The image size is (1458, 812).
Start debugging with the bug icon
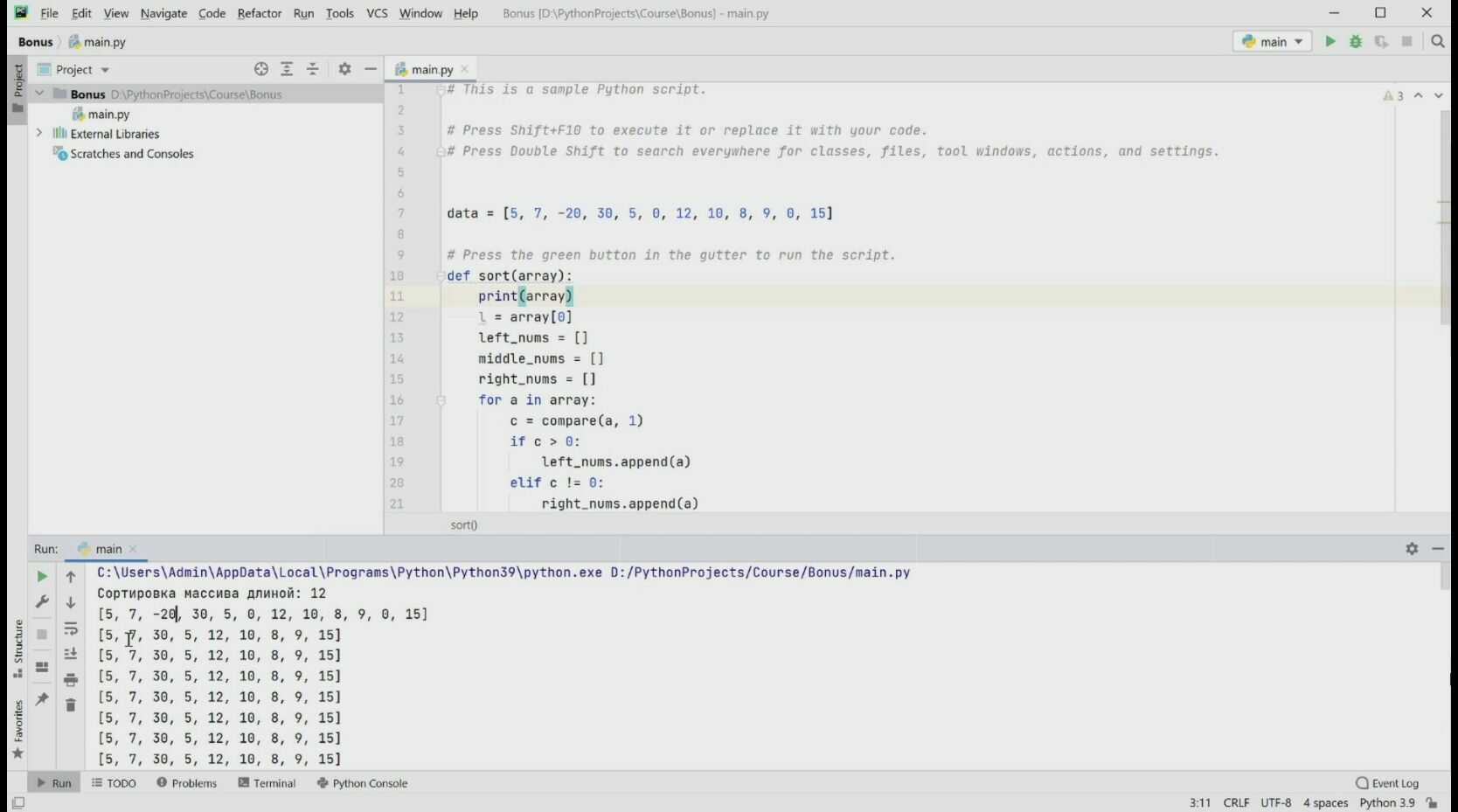(1356, 41)
